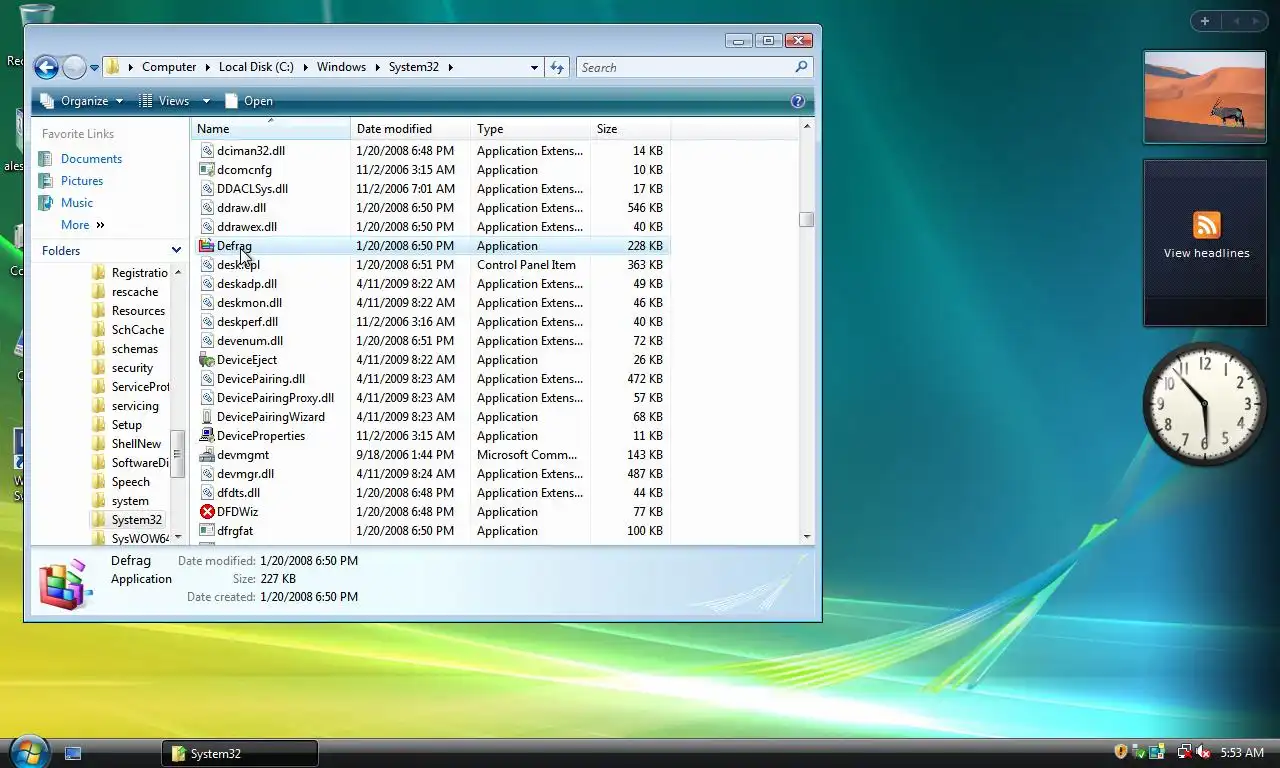
Task: Select the Speech folder in tree
Action: [130, 482]
